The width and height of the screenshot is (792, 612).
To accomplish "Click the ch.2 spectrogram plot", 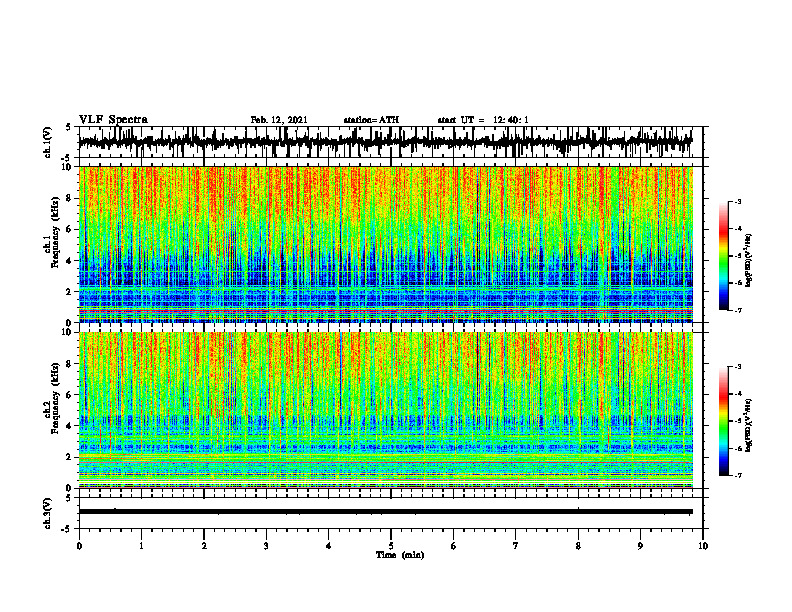I will point(386,410).
